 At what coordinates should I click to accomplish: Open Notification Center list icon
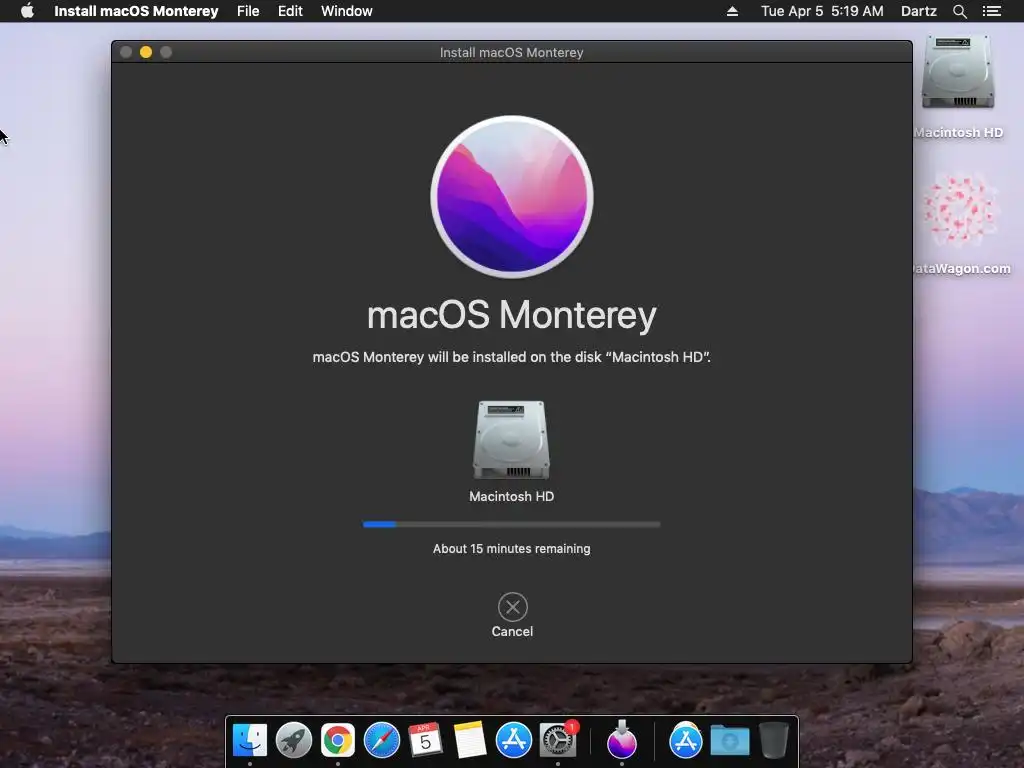[991, 11]
